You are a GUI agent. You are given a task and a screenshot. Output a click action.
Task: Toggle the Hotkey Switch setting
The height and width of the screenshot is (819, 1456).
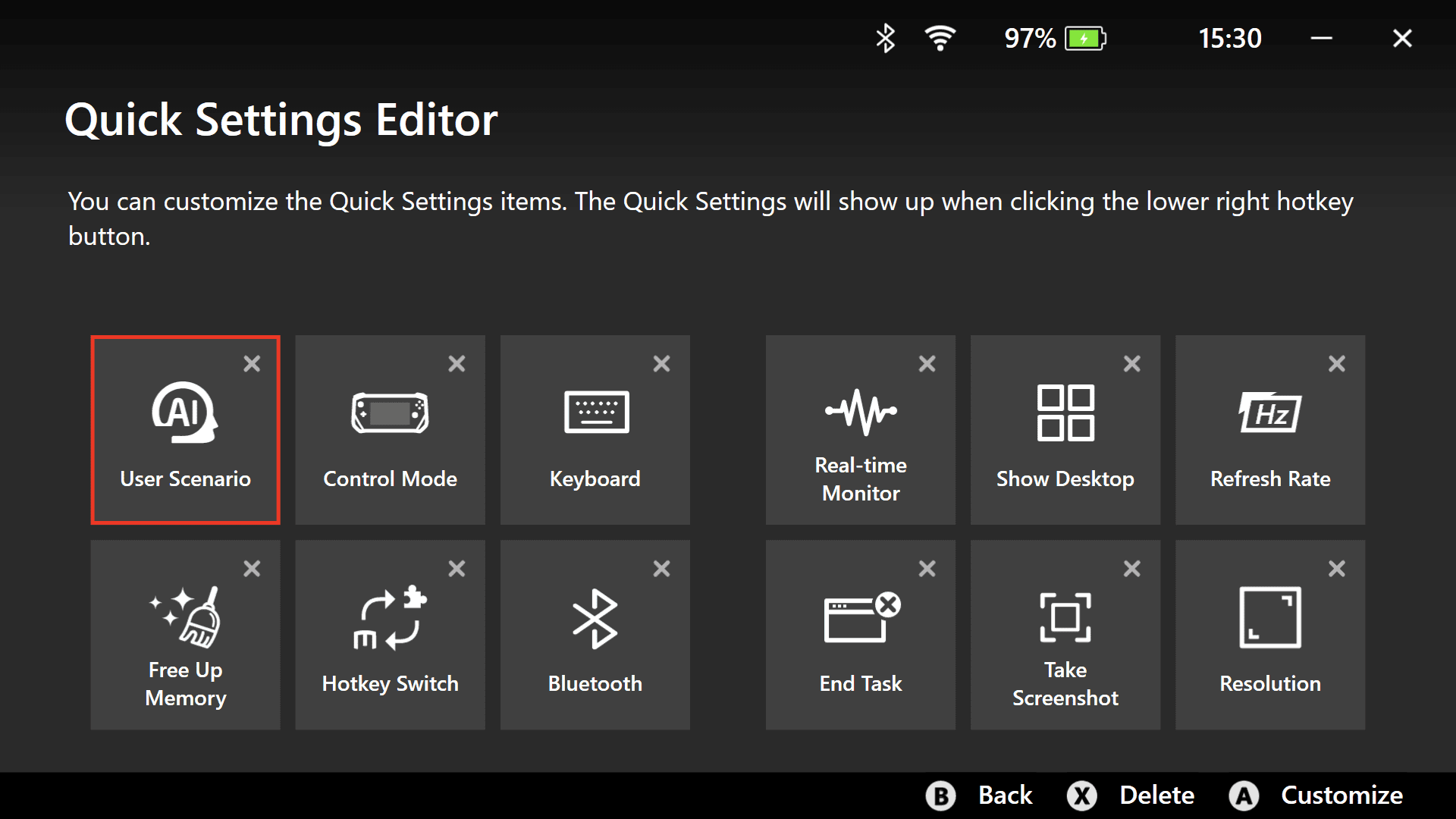point(391,636)
